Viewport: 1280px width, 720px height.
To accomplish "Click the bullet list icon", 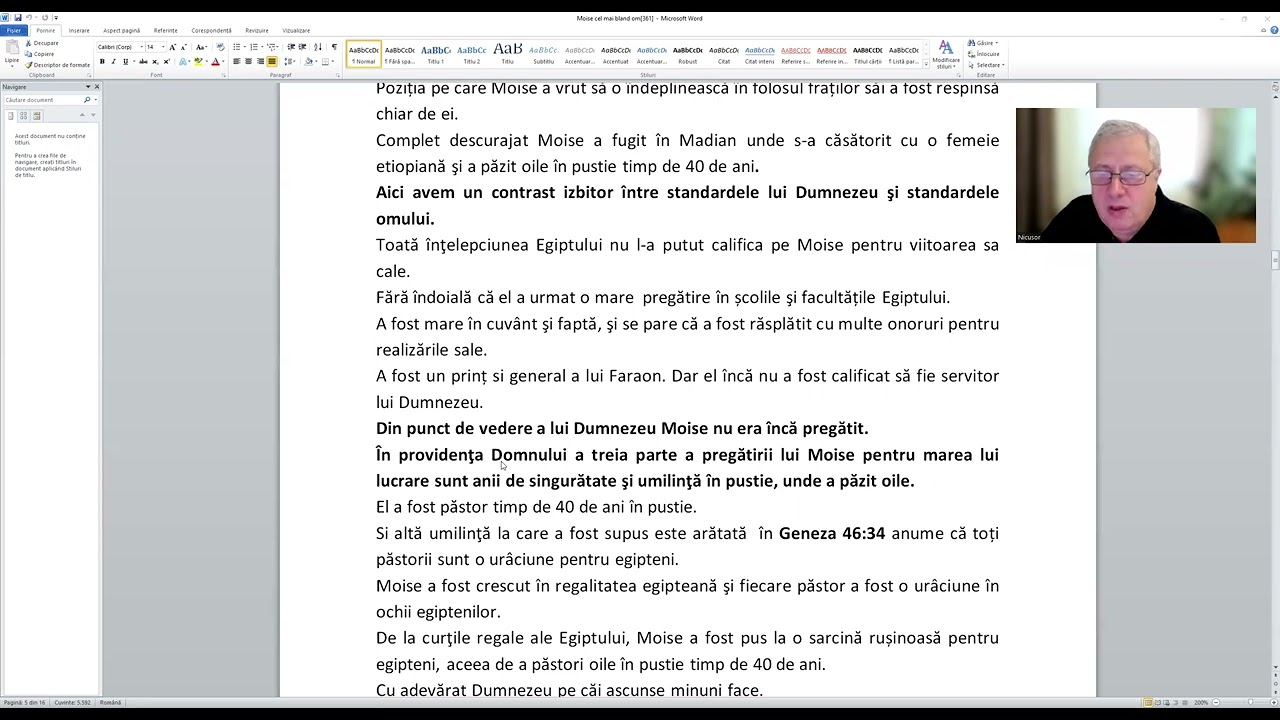I will 237,47.
